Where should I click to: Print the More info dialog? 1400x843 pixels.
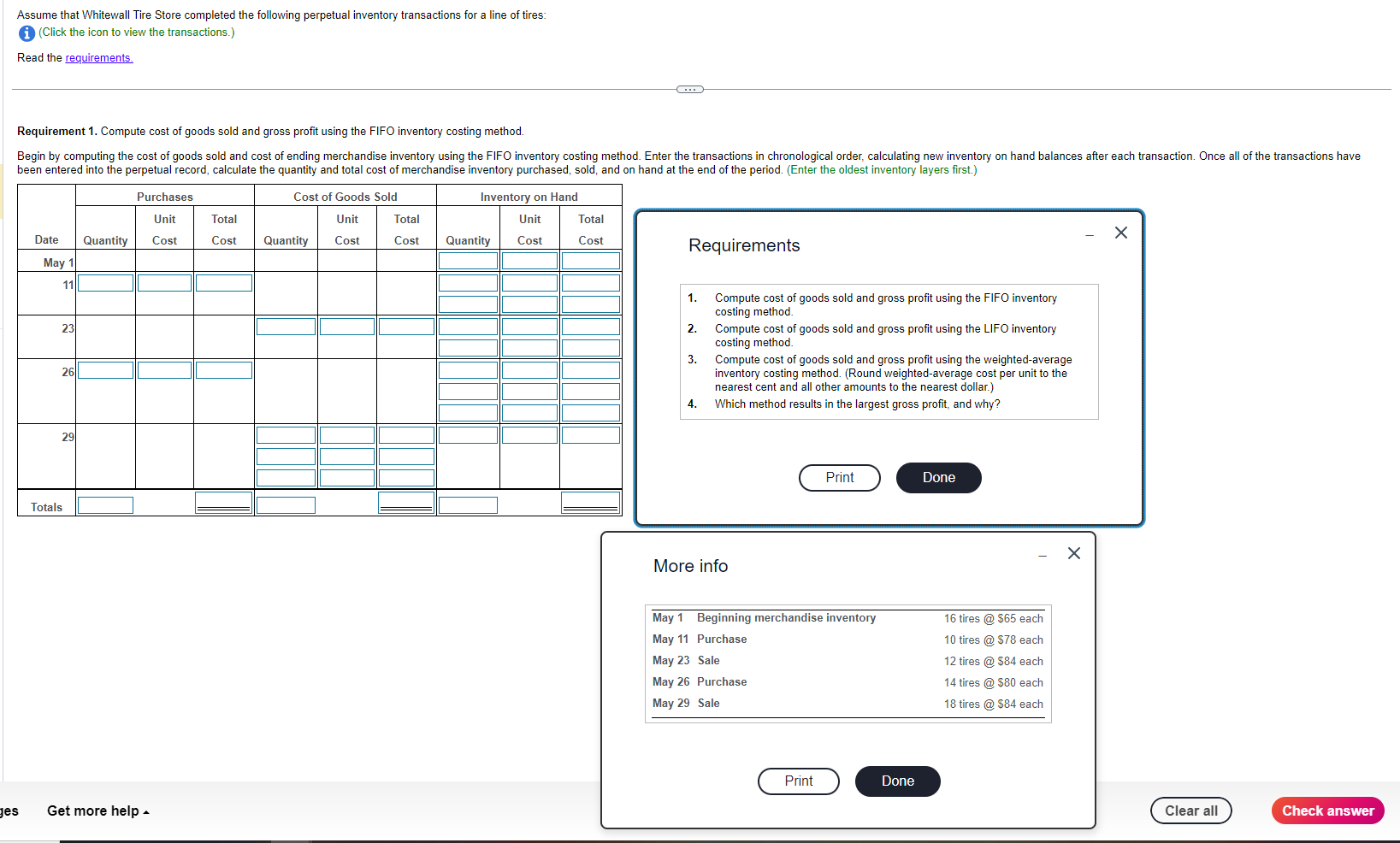coord(799,781)
